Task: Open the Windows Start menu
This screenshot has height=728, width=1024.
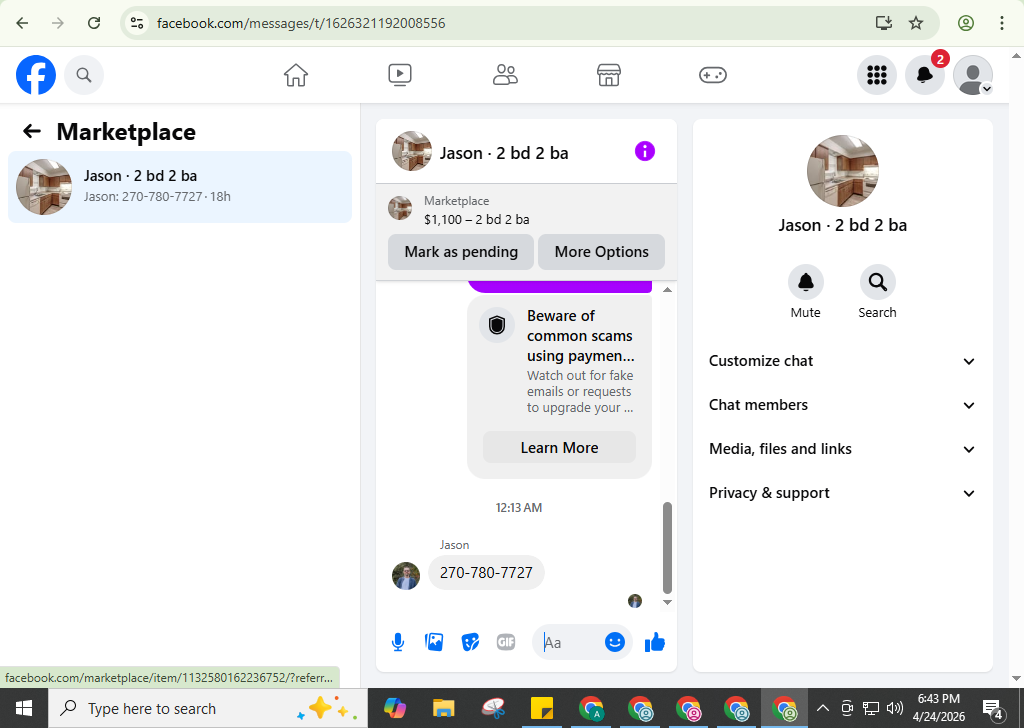Action: click(24, 708)
